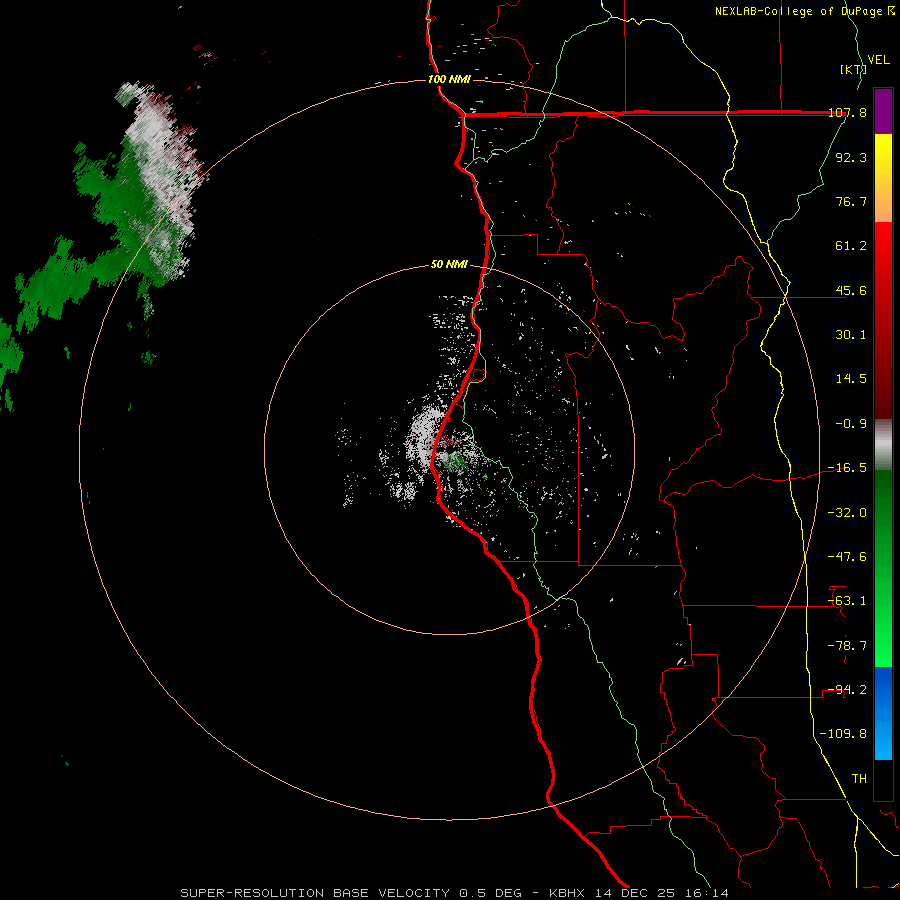Click the -78.7 value on the velocity scale
The width and height of the screenshot is (900, 900).
(x=848, y=646)
